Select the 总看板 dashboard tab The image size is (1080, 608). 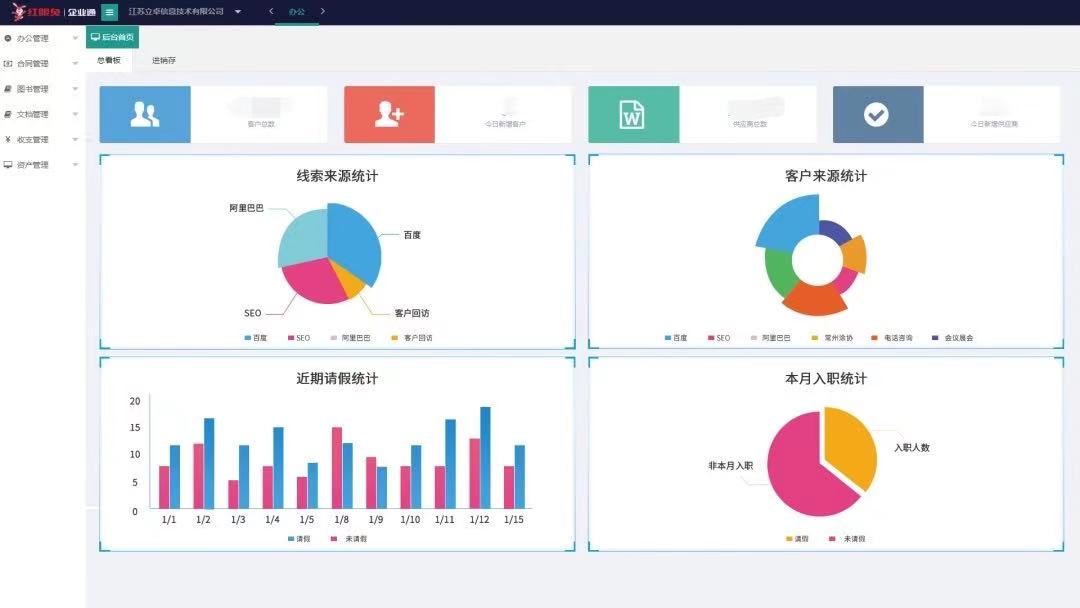point(109,61)
